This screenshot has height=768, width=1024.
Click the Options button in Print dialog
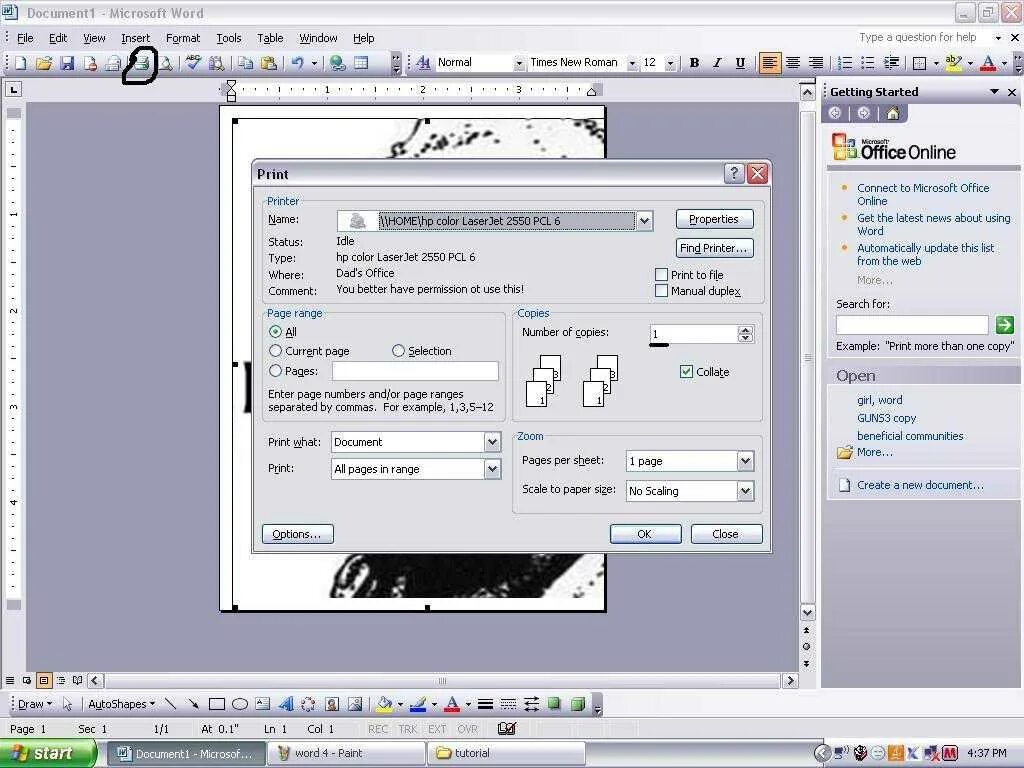[297, 534]
